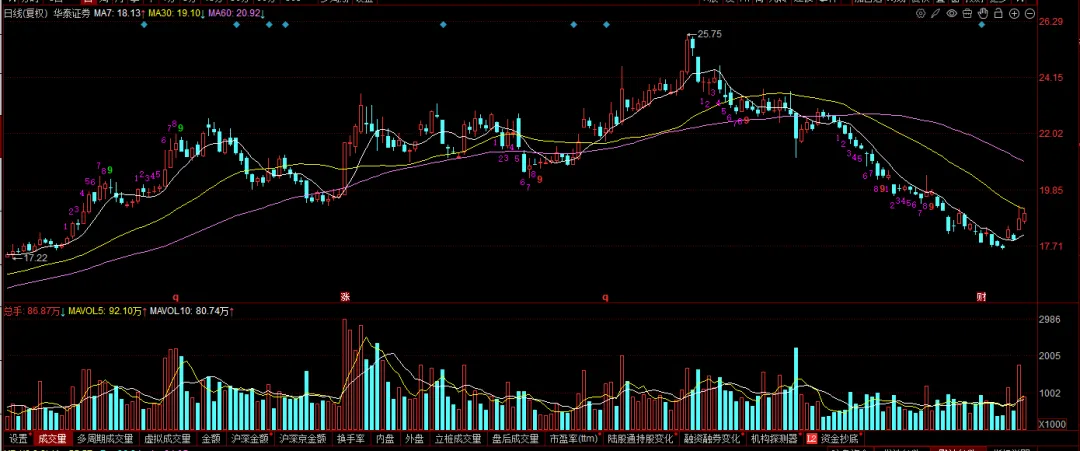This screenshot has width=1080, height=451.
Task: Select the 机构探测器 tab
Action: (773, 438)
